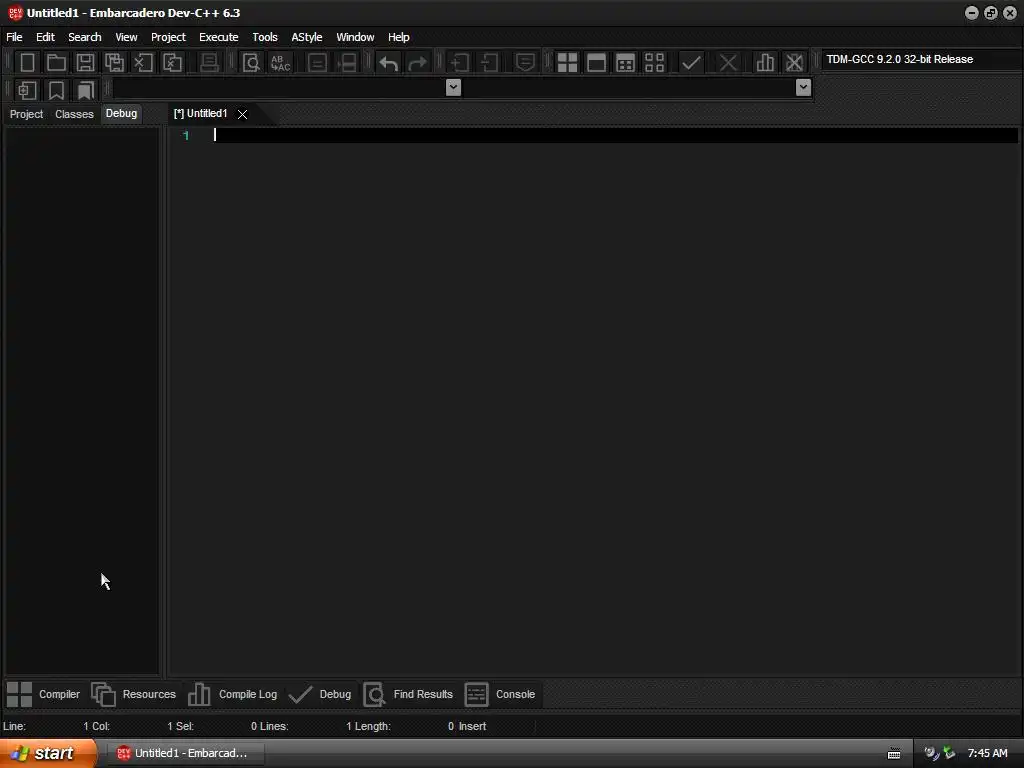
Task: Open the Execute menu
Action: pyautogui.click(x=219, y=37)
